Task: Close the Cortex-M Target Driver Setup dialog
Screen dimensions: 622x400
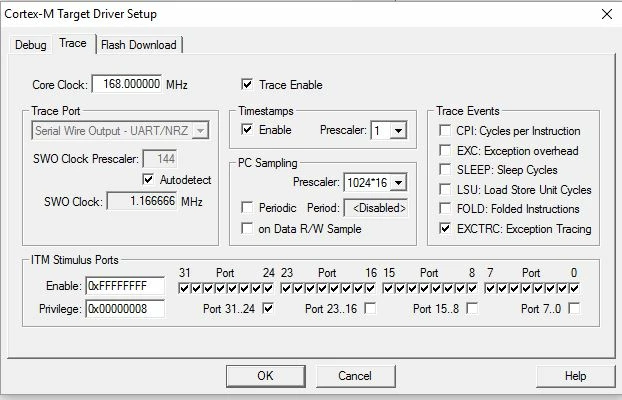Action: (607, 14)
